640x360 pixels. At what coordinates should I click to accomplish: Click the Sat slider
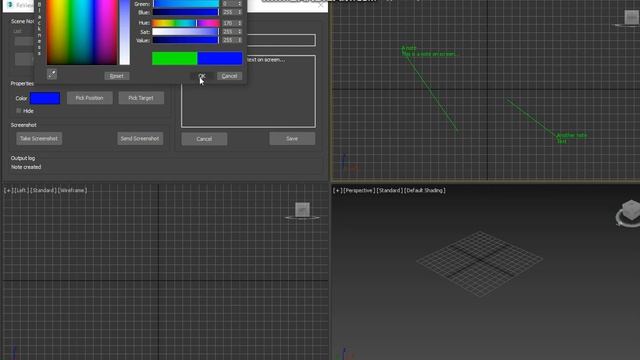pyautogui.click(x=186, y=32)
